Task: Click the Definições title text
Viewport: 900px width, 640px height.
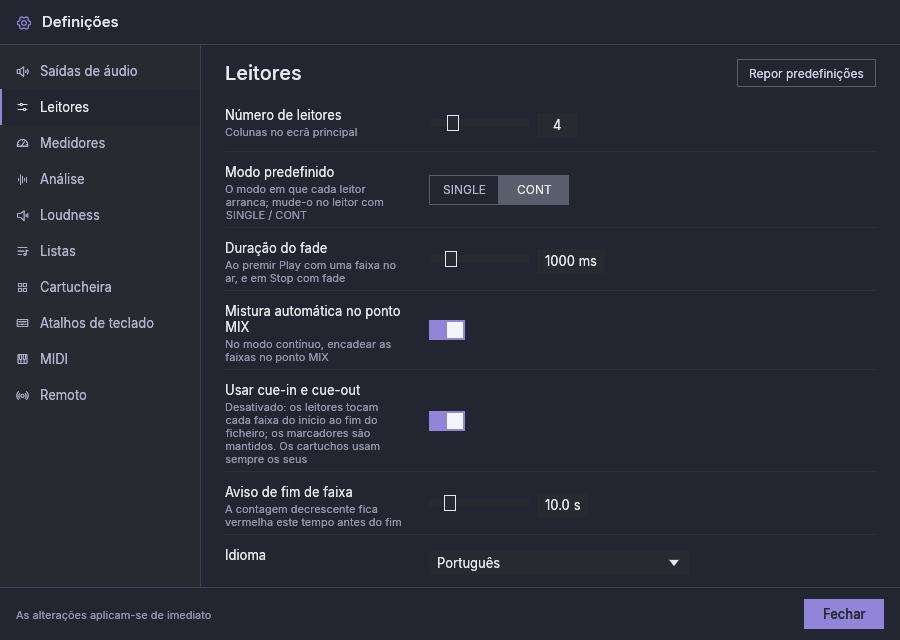Action: click(x=80, y=22)
